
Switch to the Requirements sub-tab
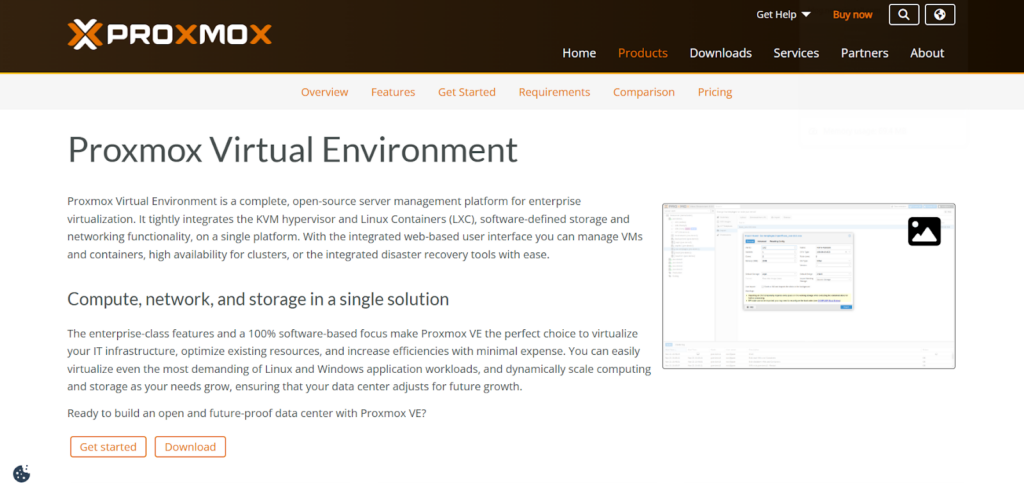554,92
